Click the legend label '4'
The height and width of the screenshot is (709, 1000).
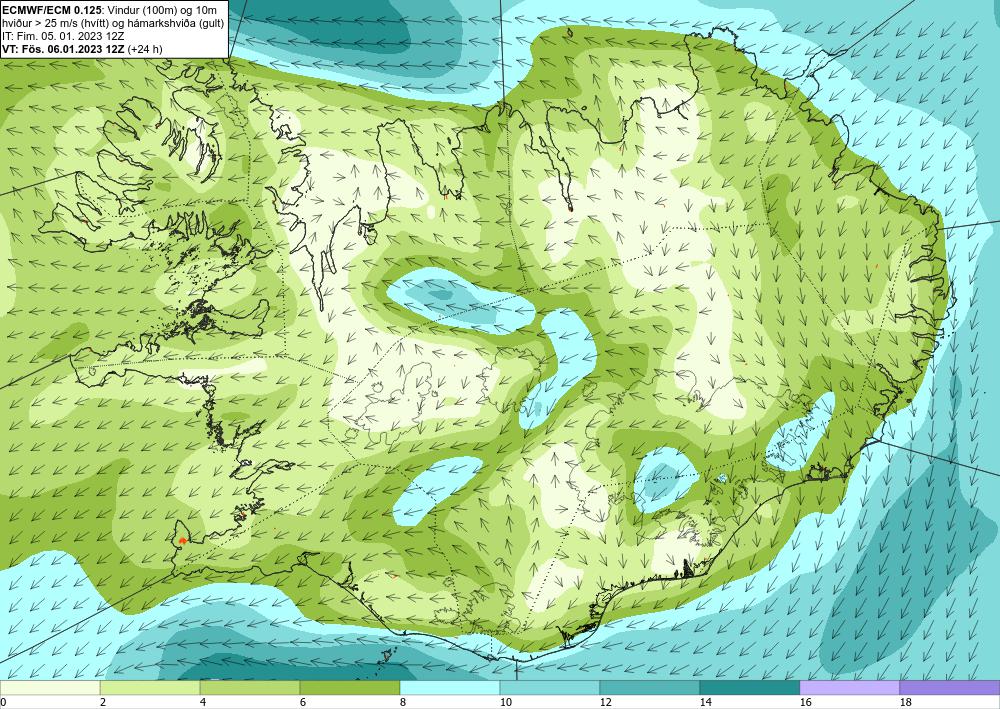[x=203, y=703]
